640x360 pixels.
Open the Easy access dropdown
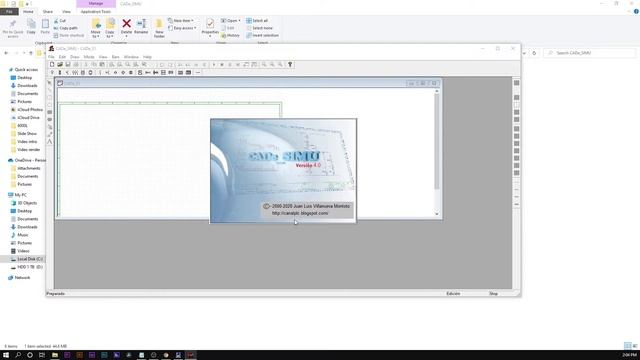click(x=182, y=28)
